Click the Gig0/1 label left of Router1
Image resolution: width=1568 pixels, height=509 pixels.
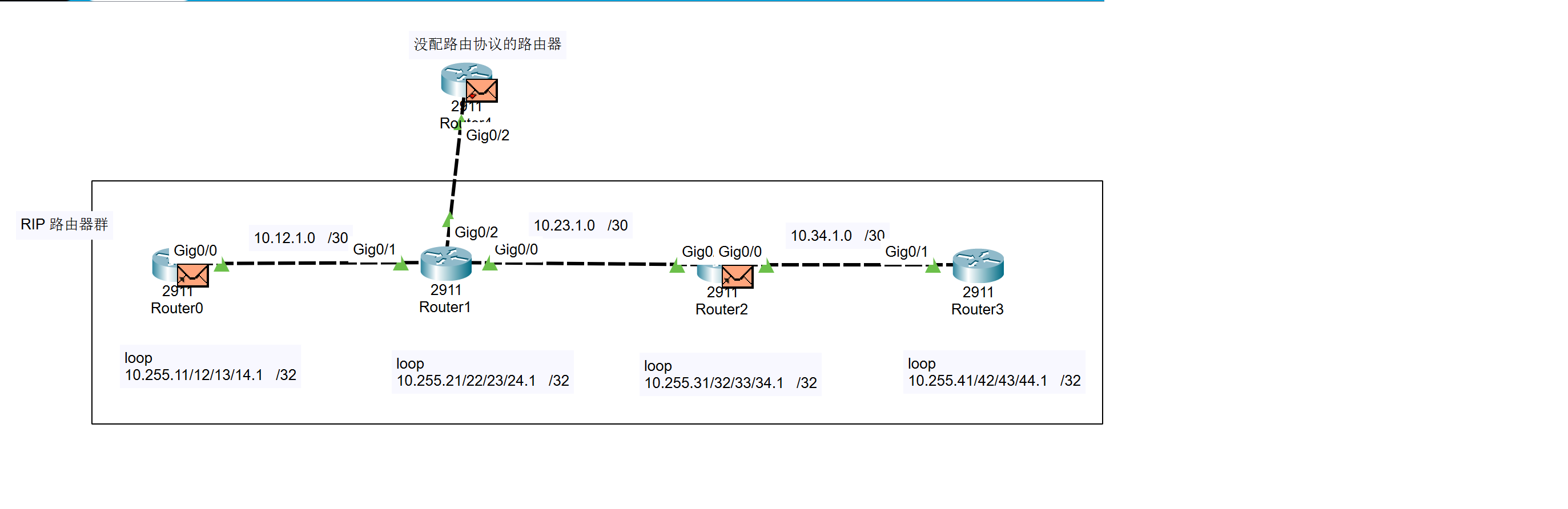click(x=375, y=249)
